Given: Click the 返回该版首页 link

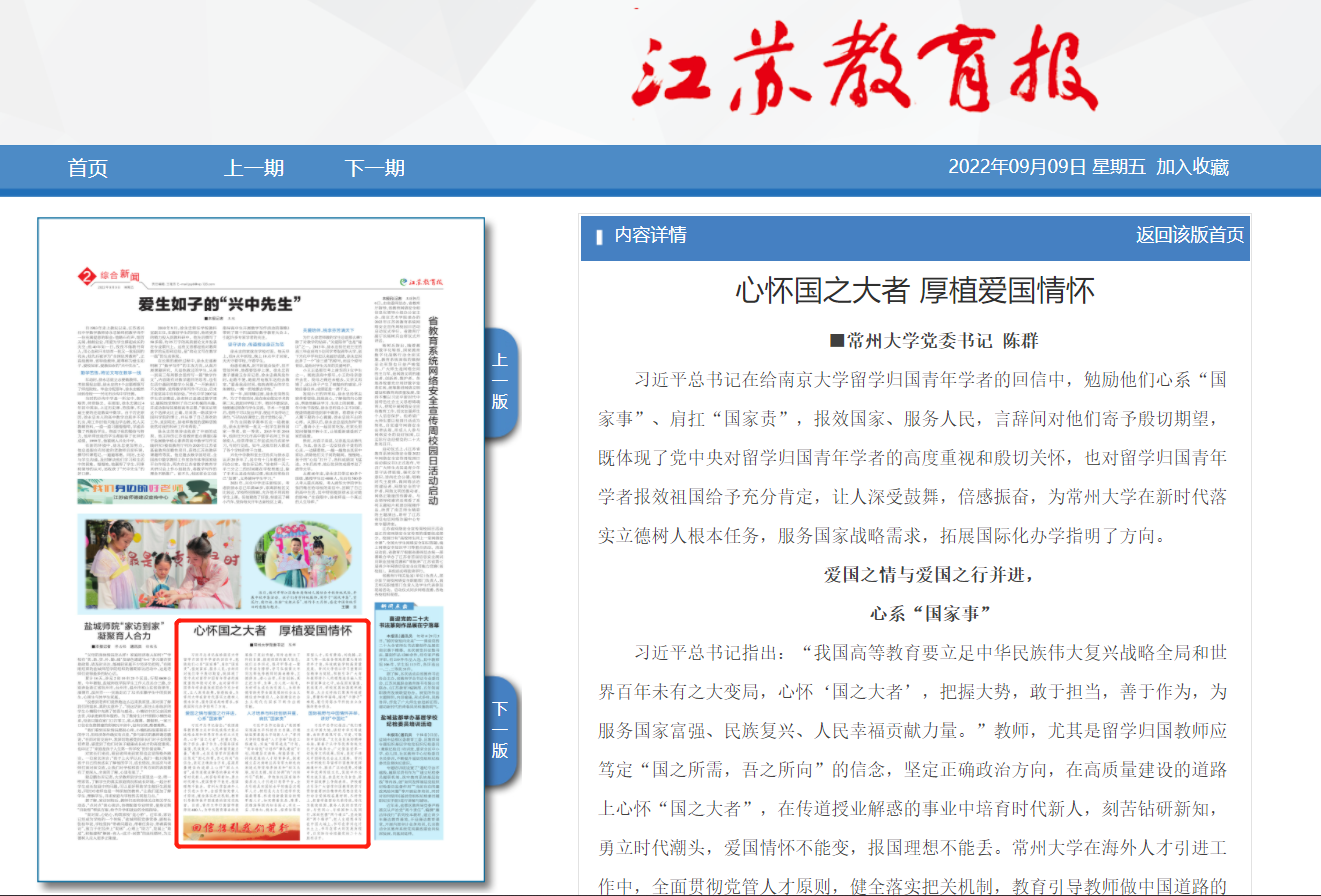Looking at the screenshot, I should pos(1189,235).
